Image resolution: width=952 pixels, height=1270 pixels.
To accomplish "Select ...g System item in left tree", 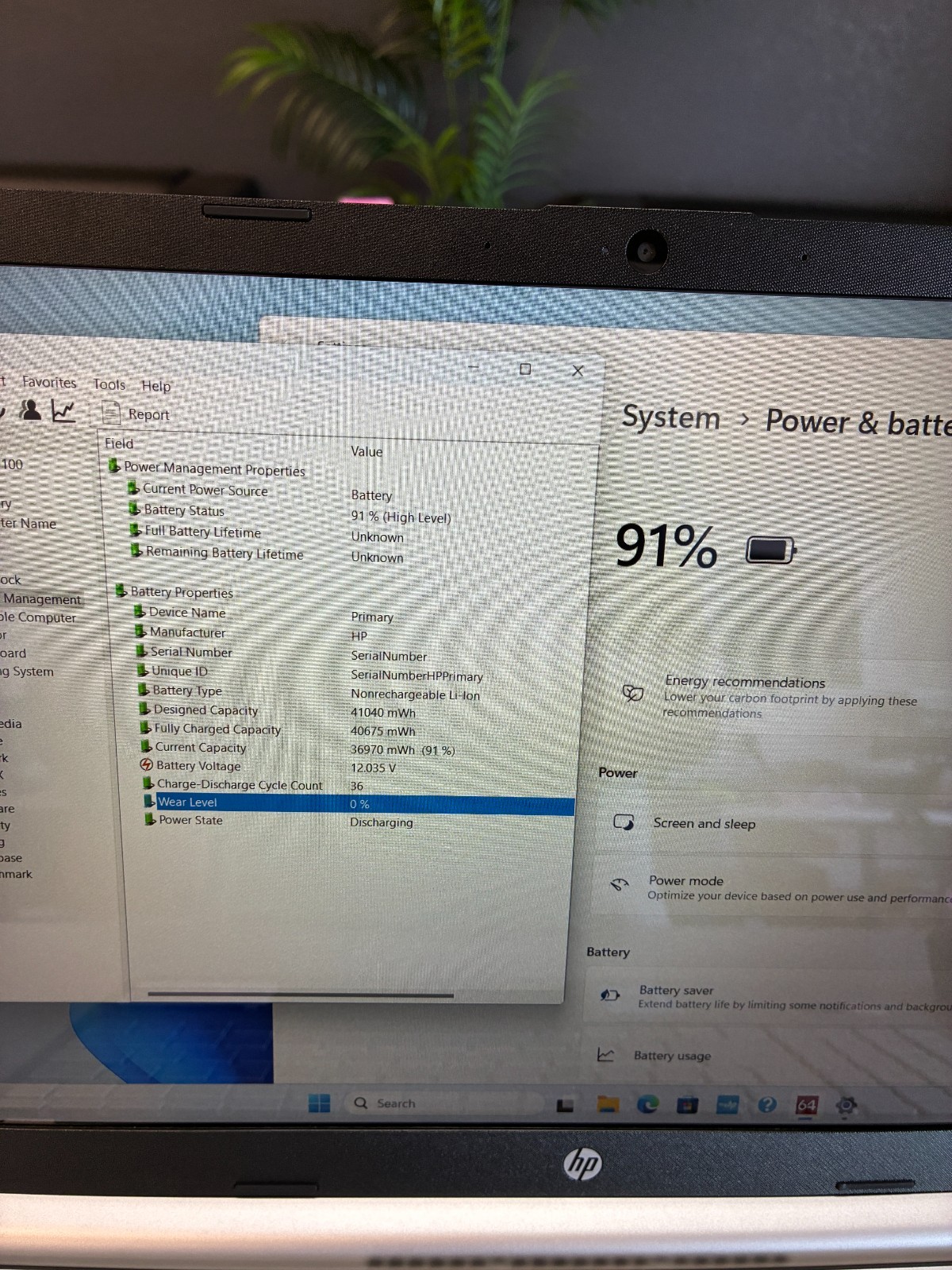I will (x=27, y=672).
